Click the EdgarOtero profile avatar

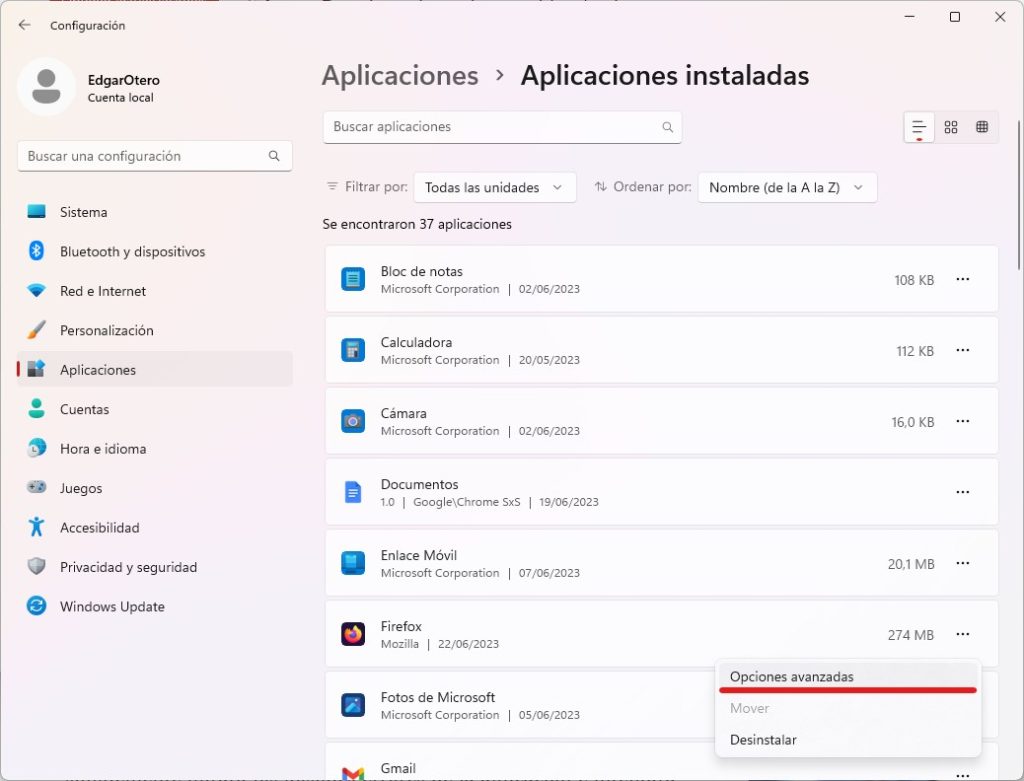coord(46,87)
